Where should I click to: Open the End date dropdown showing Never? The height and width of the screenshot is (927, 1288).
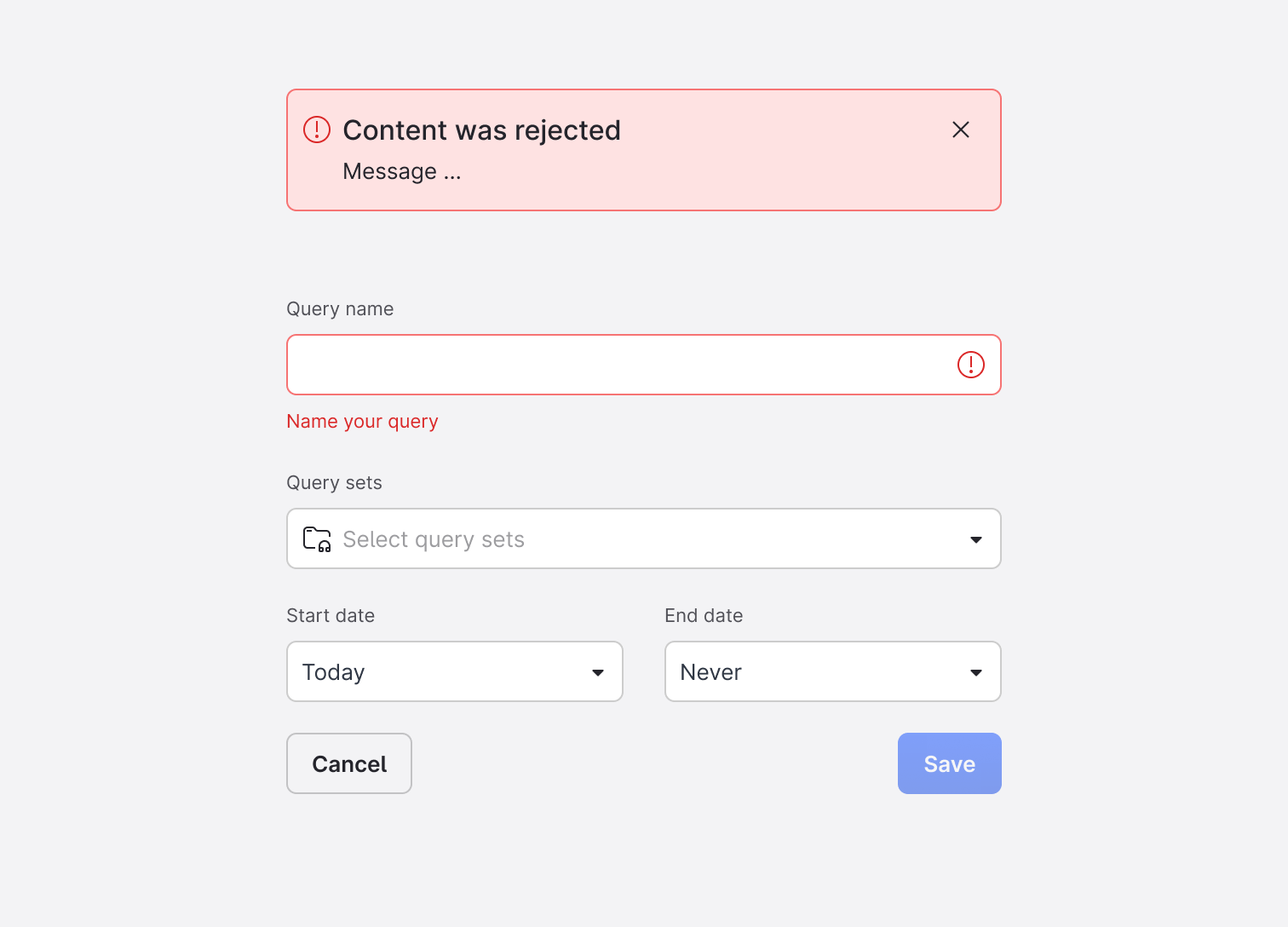(818, 672)
